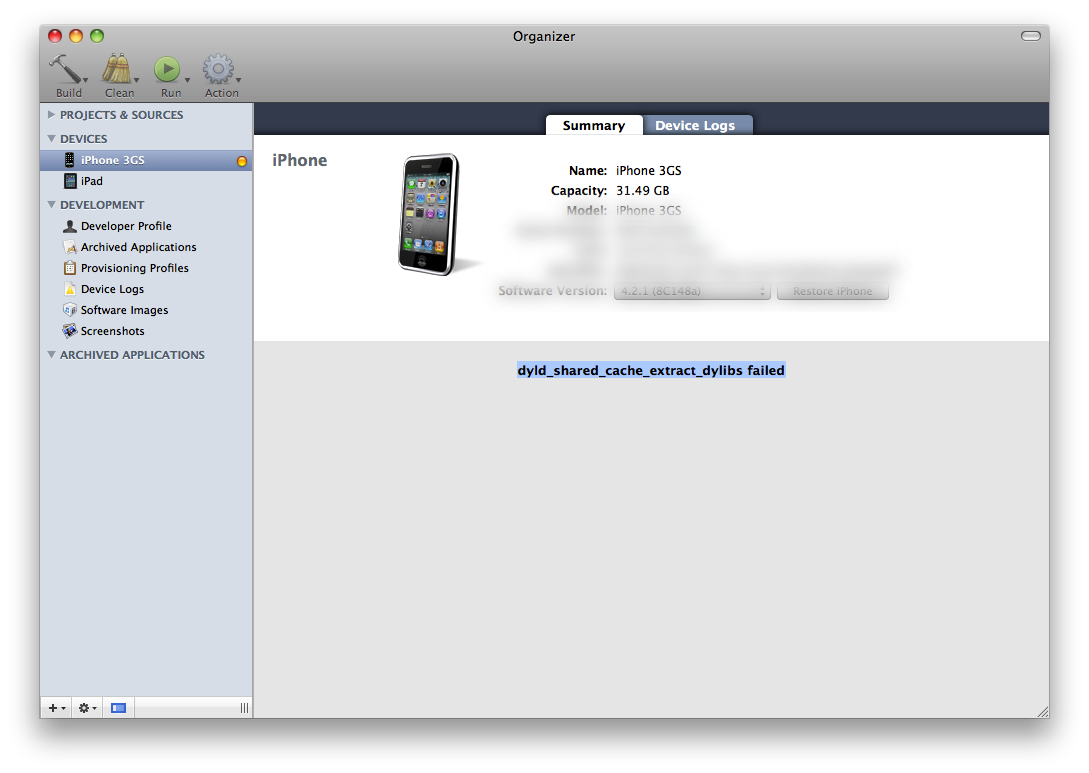Open Device Logs warning icon in sidebar

pos(69,289)
